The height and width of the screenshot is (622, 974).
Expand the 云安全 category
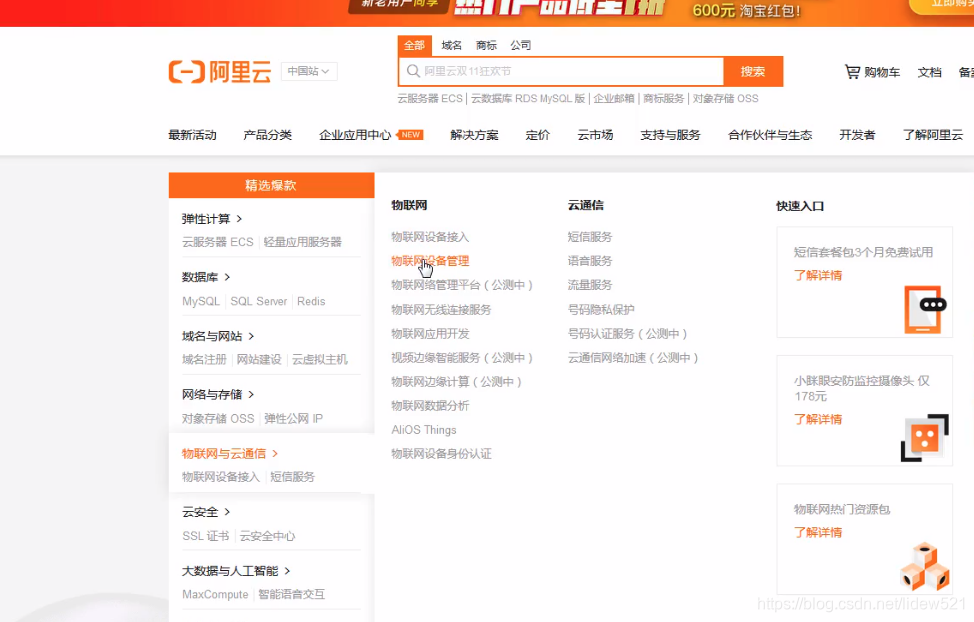[206, 512]
